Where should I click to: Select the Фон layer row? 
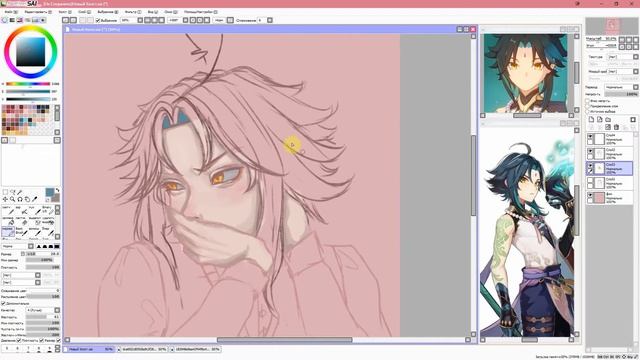click(x=610, y=197)
